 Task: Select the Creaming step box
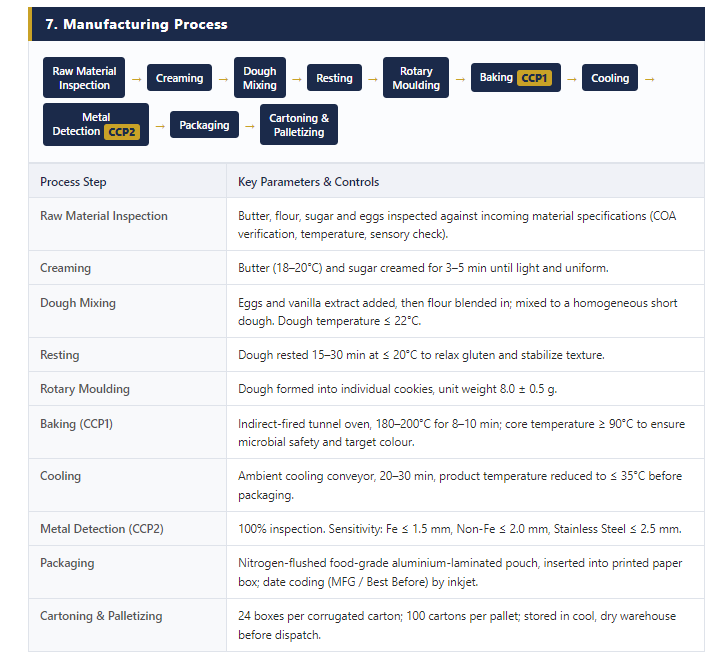coord(179,78)
